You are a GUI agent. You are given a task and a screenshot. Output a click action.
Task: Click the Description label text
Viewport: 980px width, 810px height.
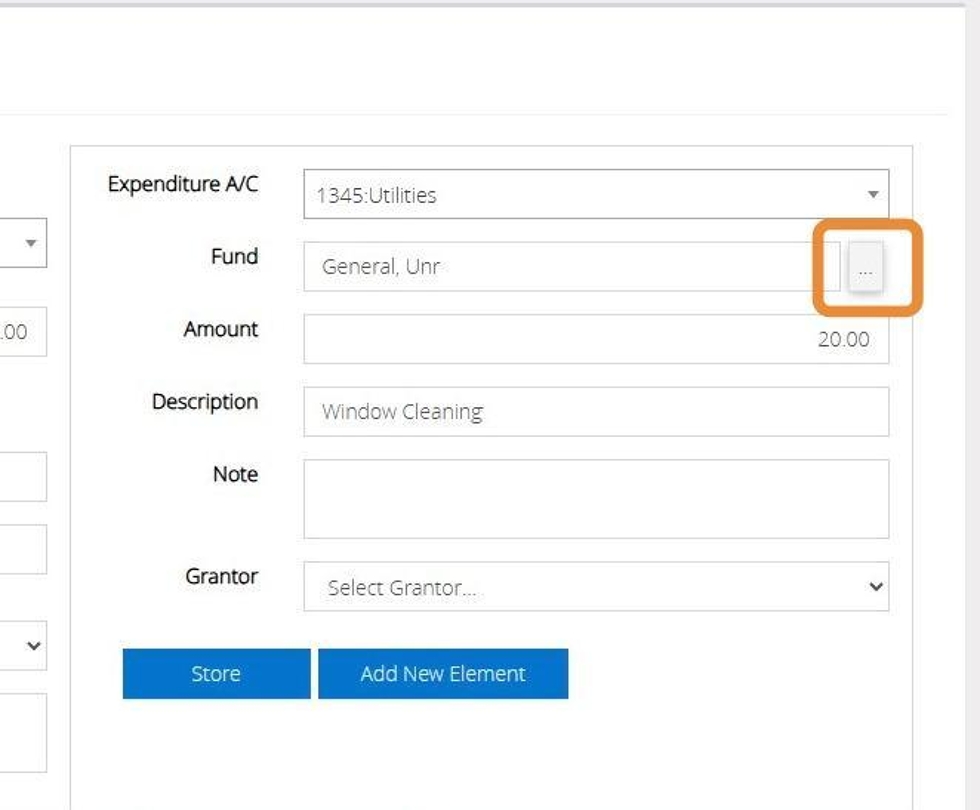205,402
